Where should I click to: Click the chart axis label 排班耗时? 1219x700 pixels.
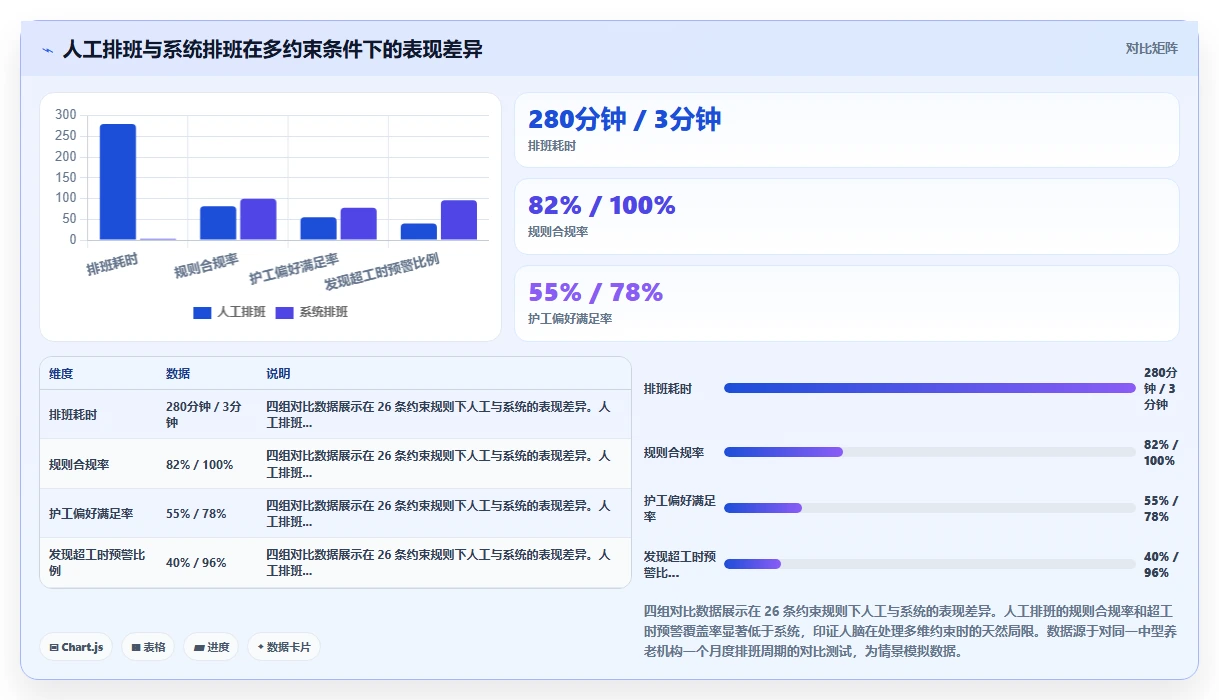(x=112, y=265)
